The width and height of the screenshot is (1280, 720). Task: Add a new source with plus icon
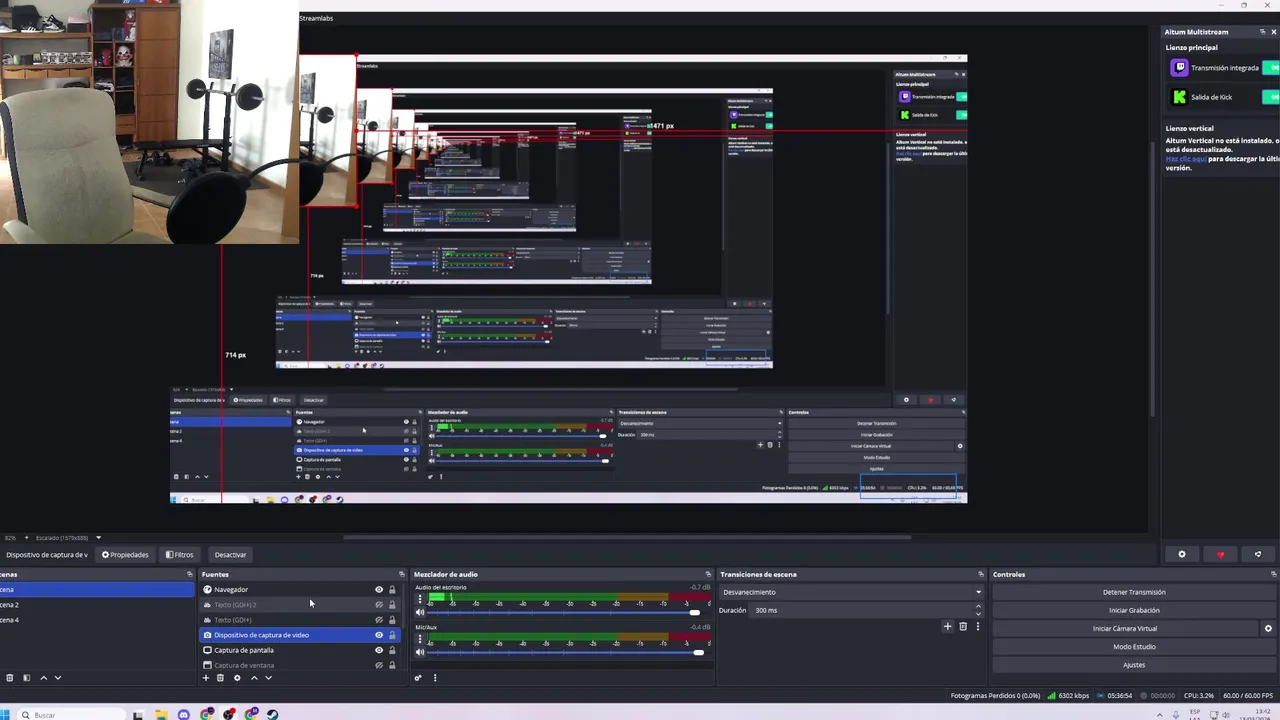pos(206,678)
